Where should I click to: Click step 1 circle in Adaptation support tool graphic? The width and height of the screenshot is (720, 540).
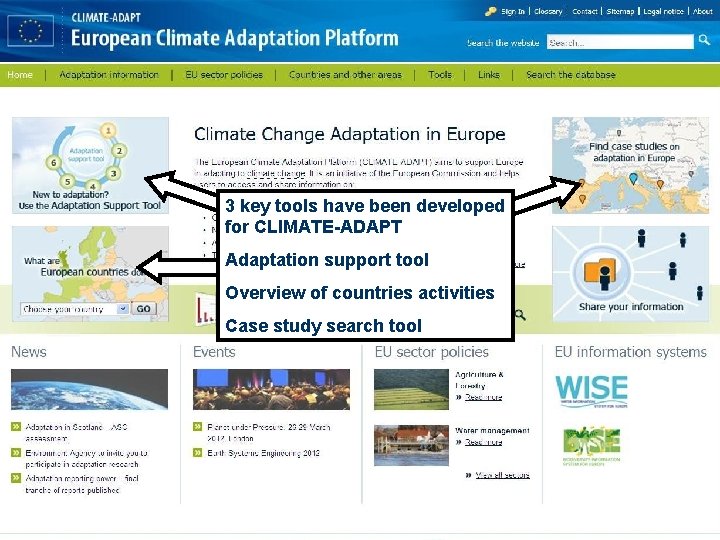tap(108, 131)
